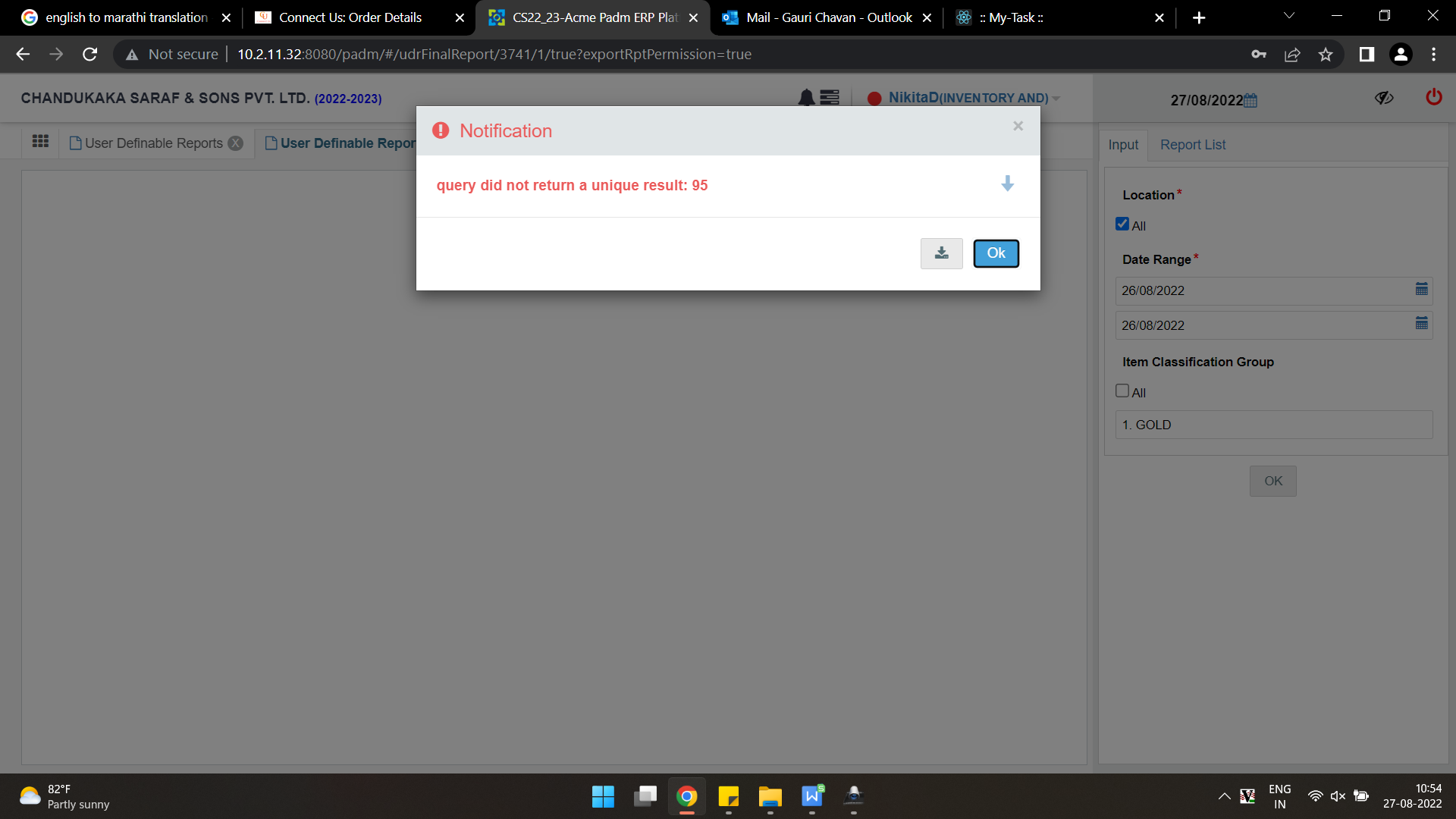Toggle the eye visibility icon in header
The image size is (1456, 819).
1384,98
